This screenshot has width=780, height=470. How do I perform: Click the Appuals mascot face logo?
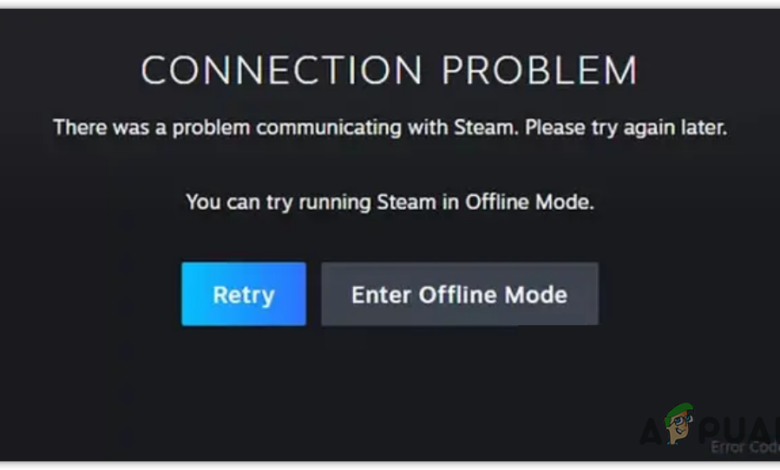680,424
